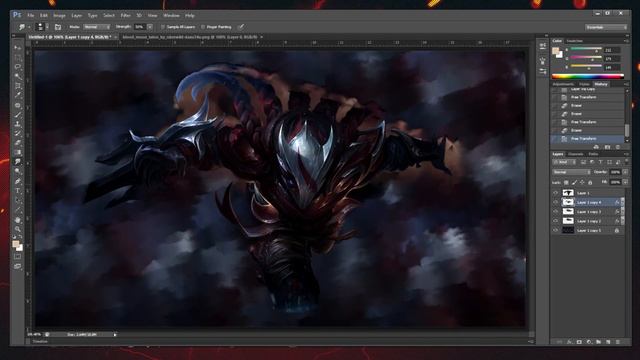Change screen mode from the toolbox
The image size is (640, 360).
pyautogui.click(x=18, y=266)
